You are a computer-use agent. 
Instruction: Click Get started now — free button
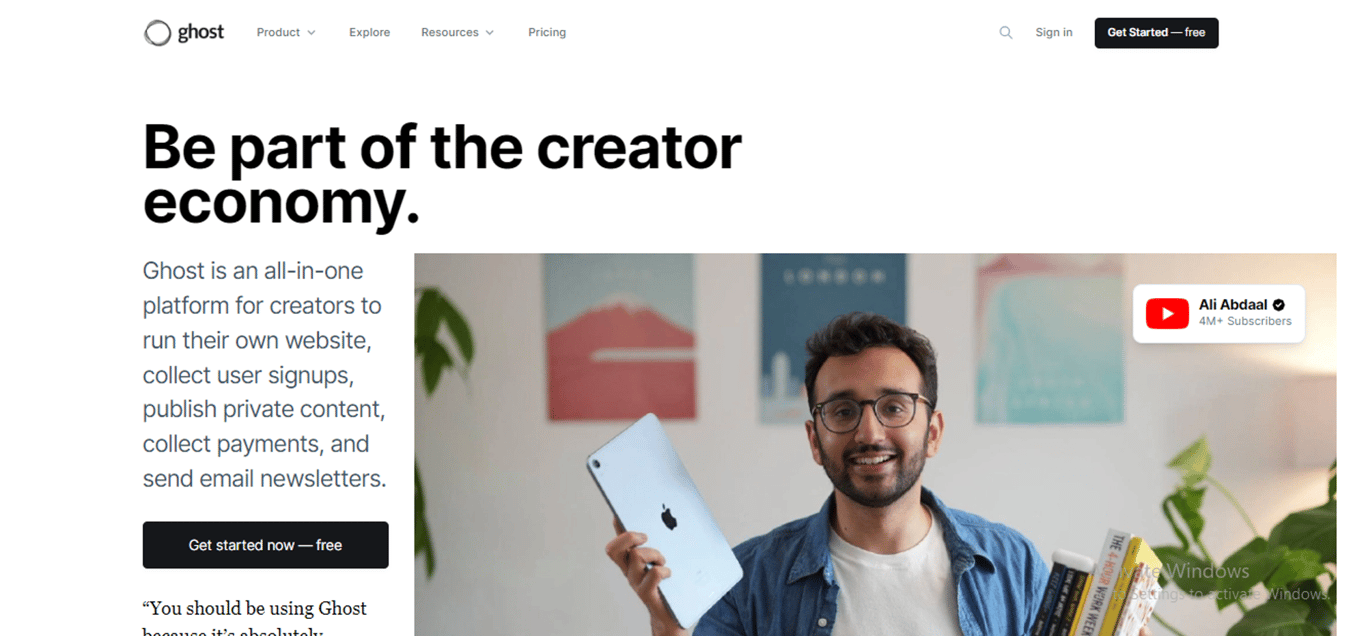click(265, 545)
